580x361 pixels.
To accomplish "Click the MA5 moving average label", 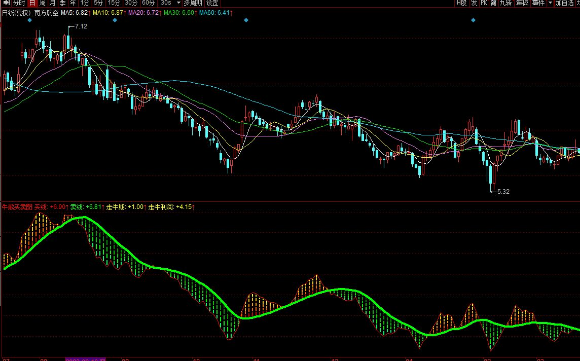I will click(x=75, y=13).
